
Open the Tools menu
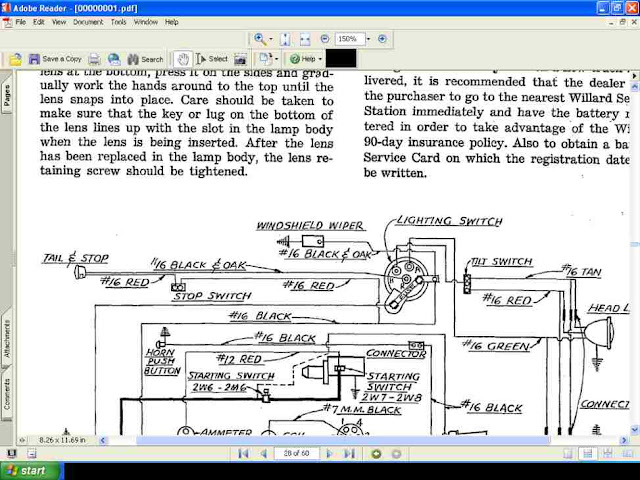(119, 22)
